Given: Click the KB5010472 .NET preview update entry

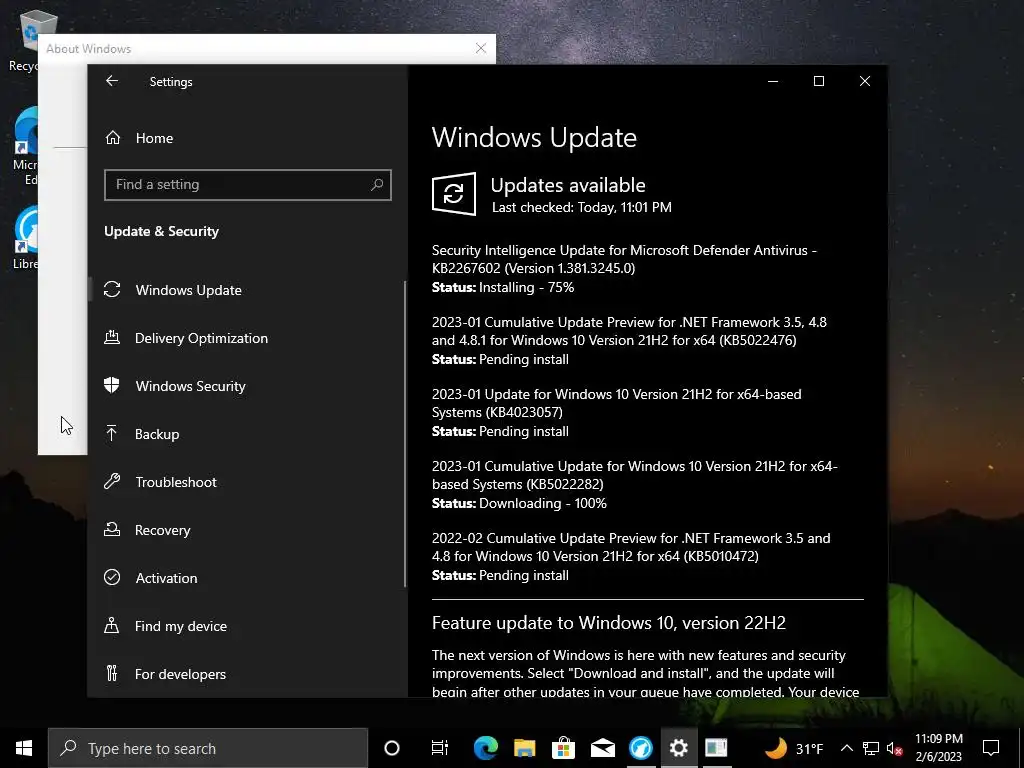Looking at the screenshot, I should [631, 547].
